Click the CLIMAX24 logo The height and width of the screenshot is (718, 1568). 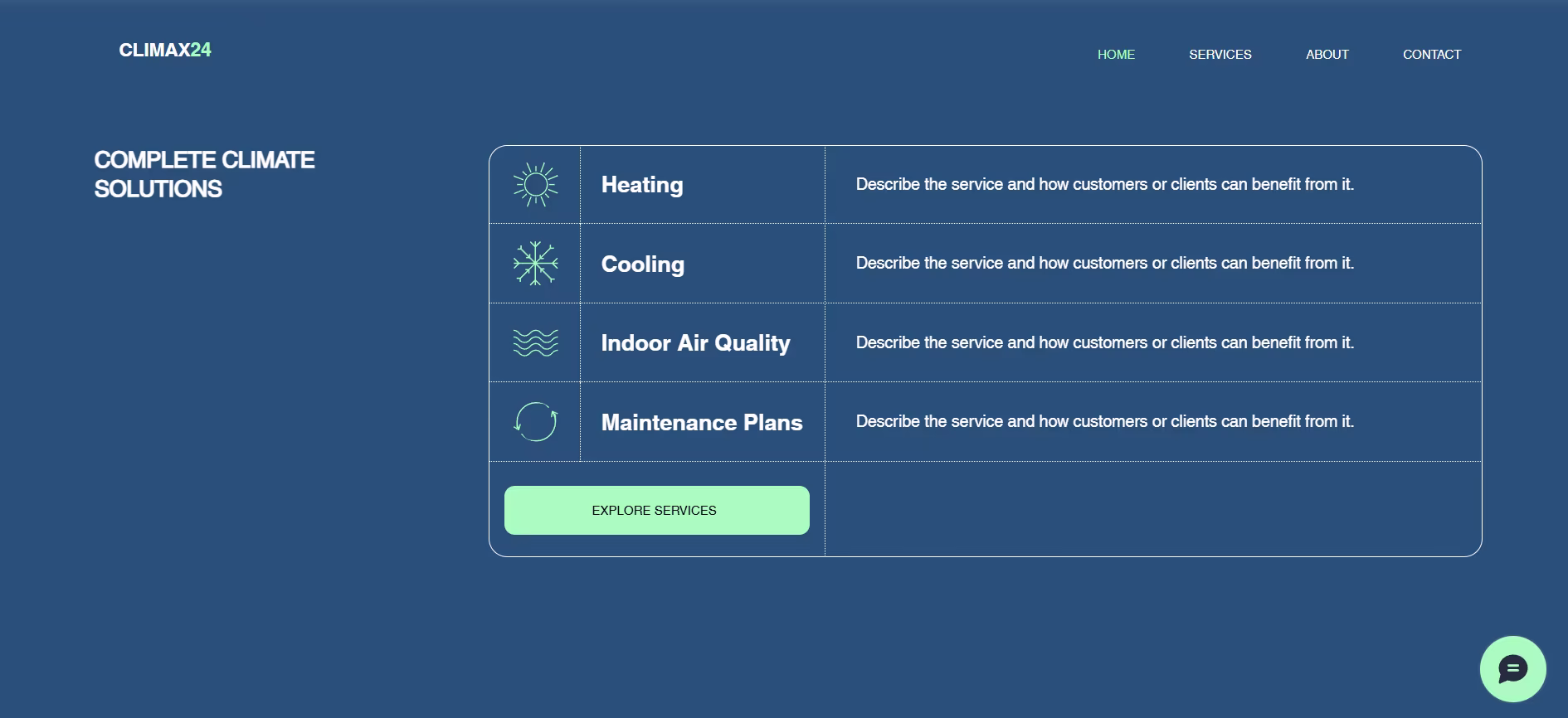pos(165,50)
